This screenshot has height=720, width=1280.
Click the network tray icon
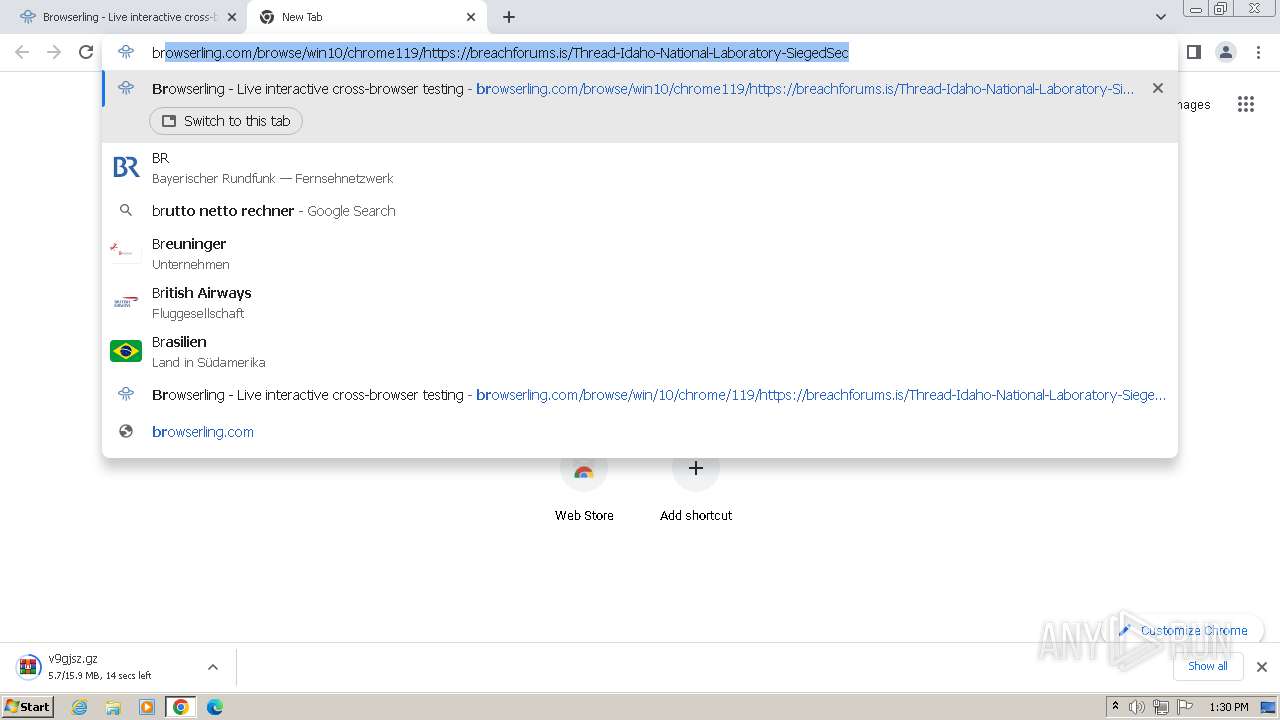coord(1161,707)
